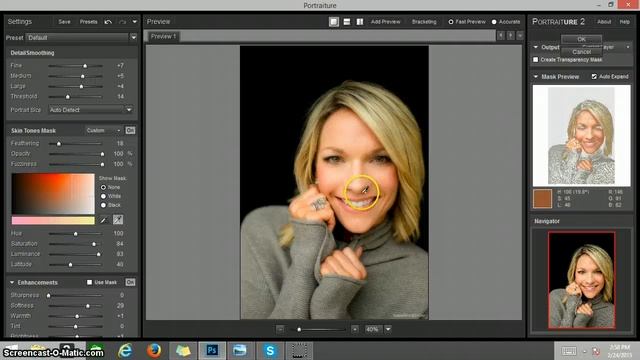Toggle the Enhancements On button

pos(130,282)
